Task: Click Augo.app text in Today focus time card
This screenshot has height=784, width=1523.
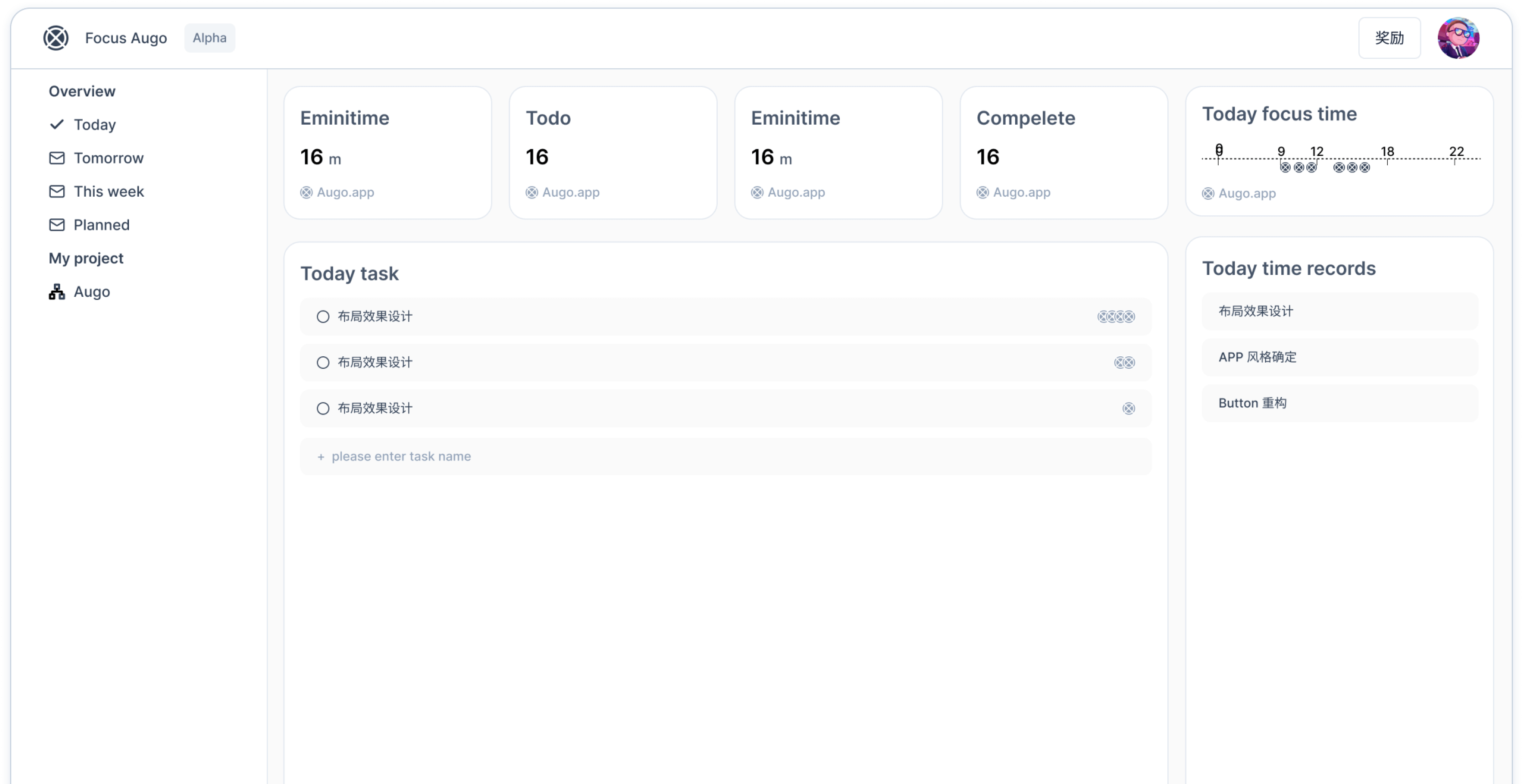Action: tap(1247, 193)
